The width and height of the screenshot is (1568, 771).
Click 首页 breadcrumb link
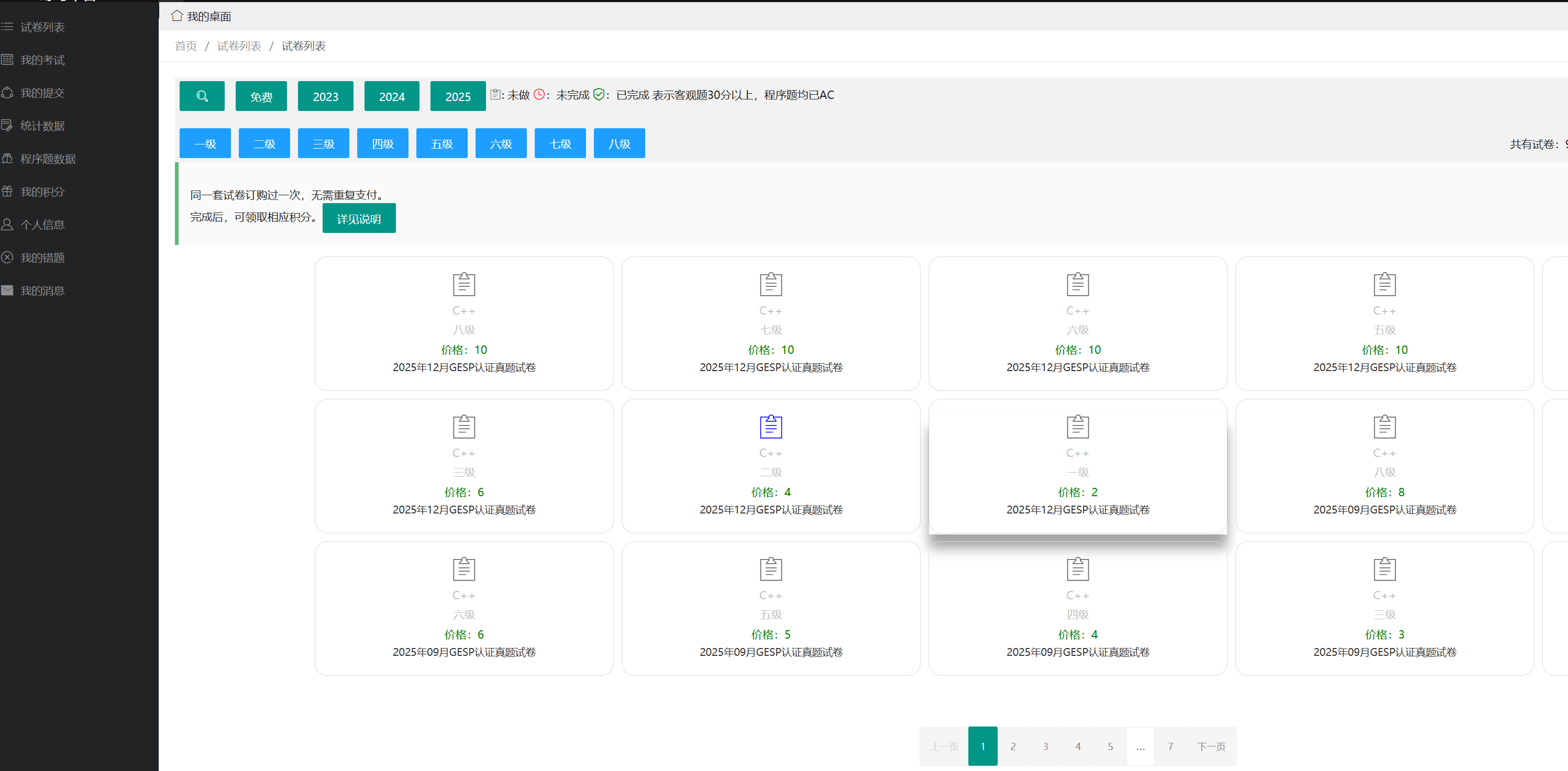pyautogui.click(x=185, y=46)
